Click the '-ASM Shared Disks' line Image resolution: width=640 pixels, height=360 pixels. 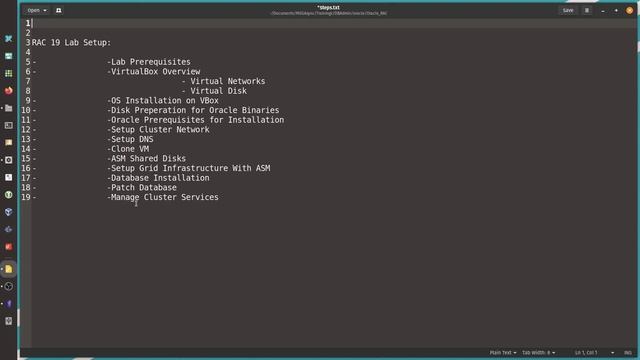[147, 158]
